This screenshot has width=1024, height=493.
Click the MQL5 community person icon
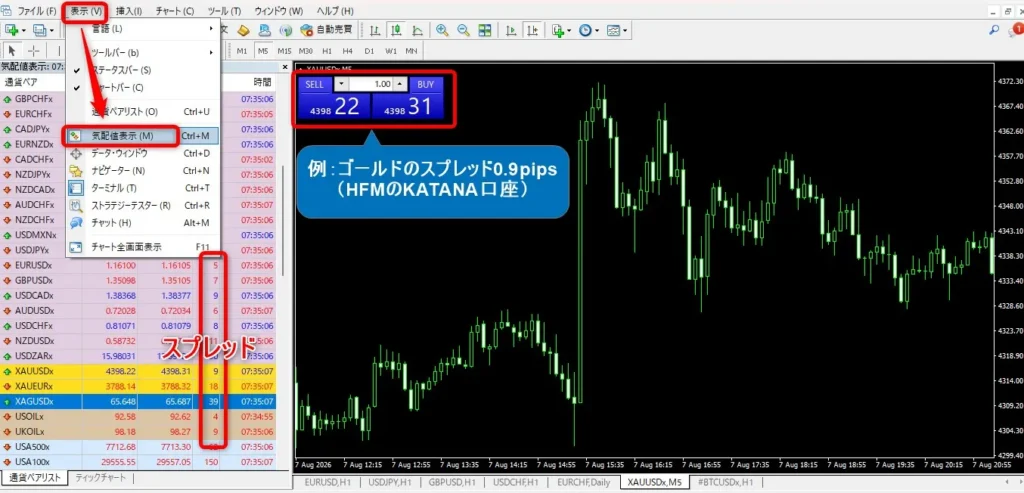264,30
